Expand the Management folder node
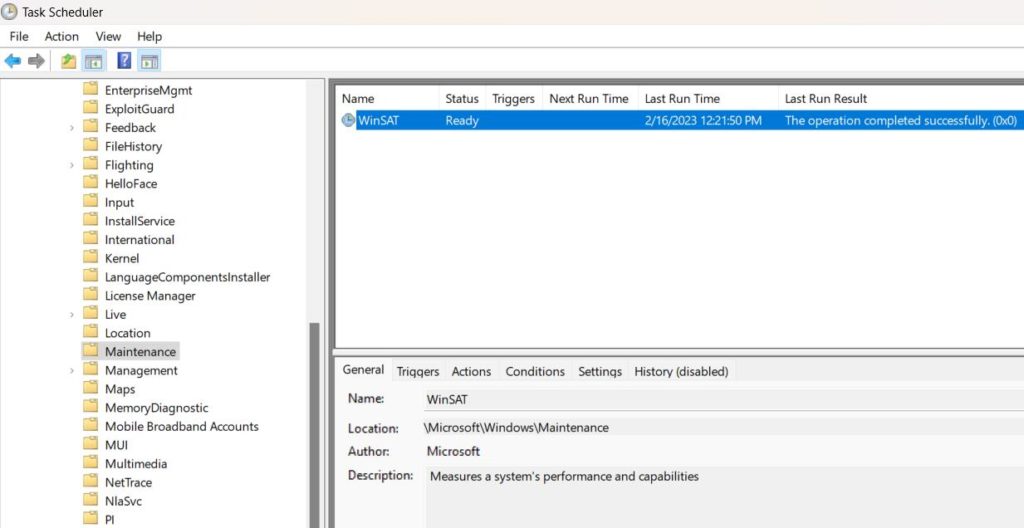 72,371
